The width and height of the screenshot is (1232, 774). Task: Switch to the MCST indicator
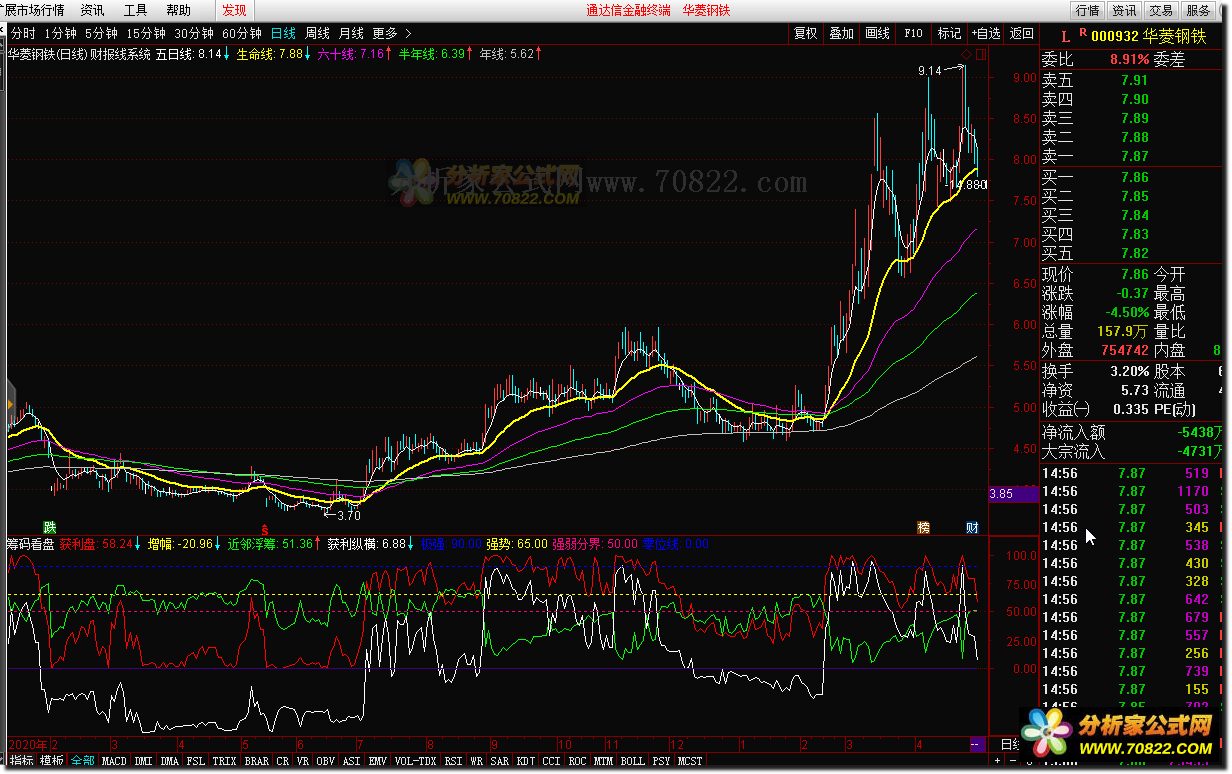click(690, 761)
